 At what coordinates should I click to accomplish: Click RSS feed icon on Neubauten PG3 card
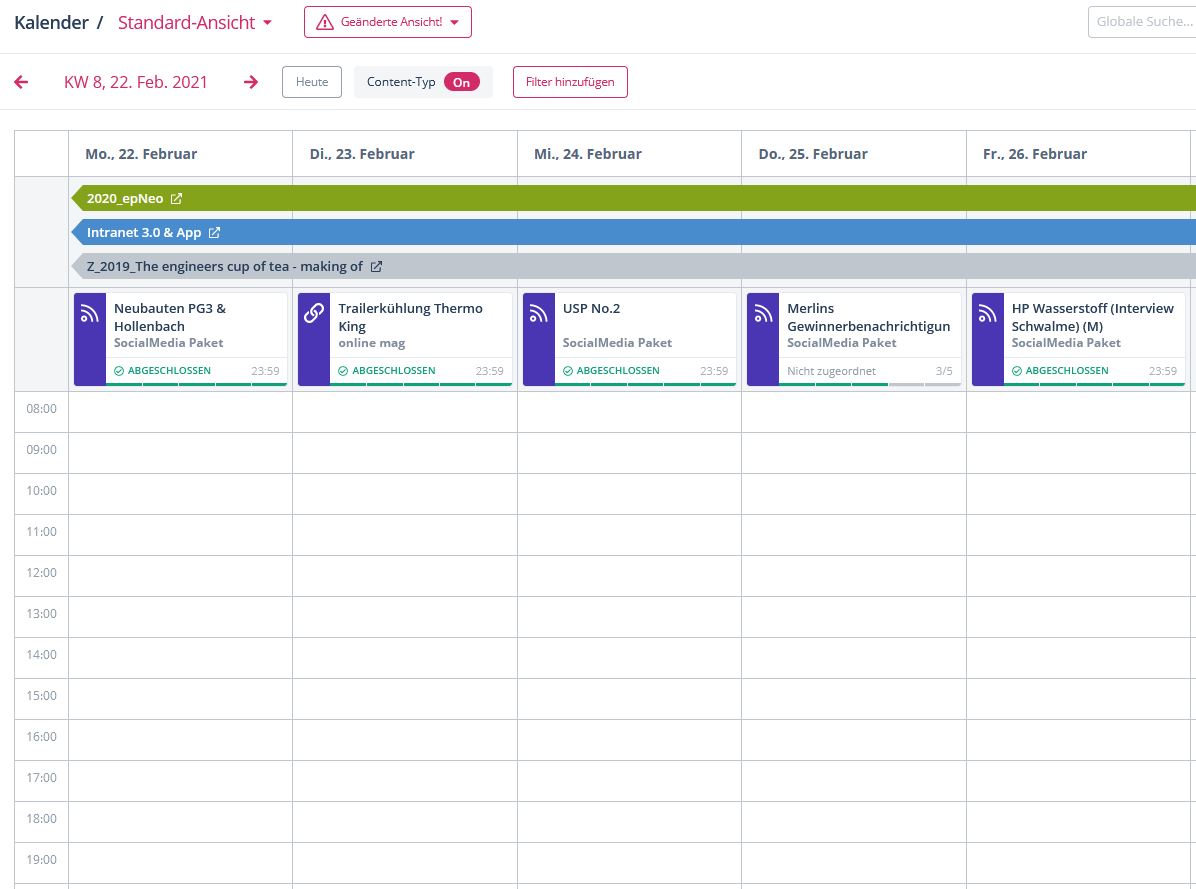(90, 314)
